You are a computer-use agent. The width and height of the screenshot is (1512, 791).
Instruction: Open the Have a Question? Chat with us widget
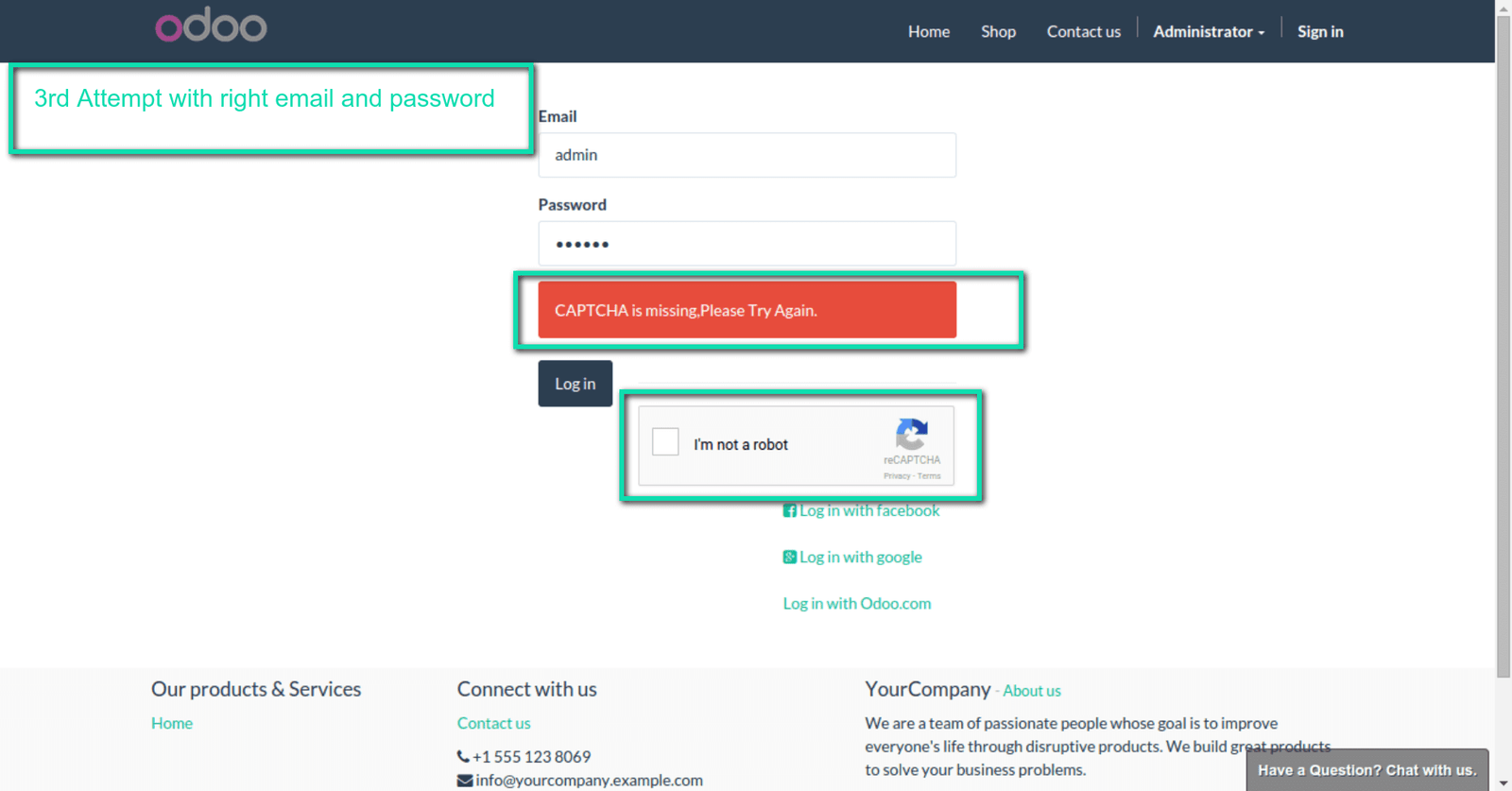1366,770
